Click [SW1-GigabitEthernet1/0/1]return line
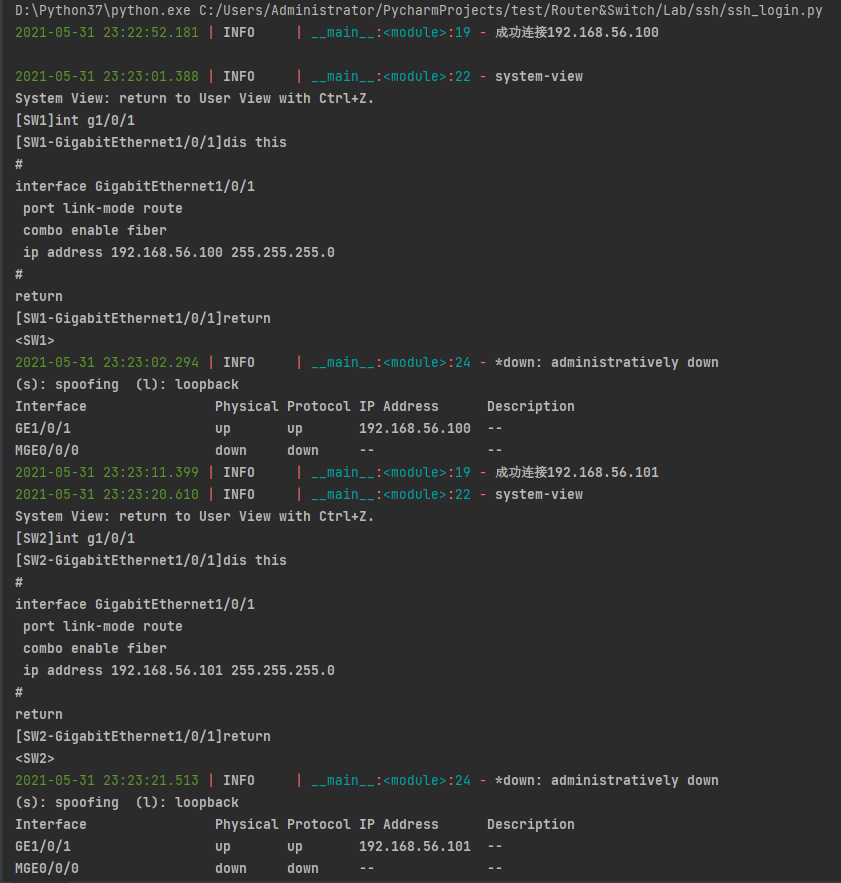This screenshot has height=883, width=841. tap(143, 318)
